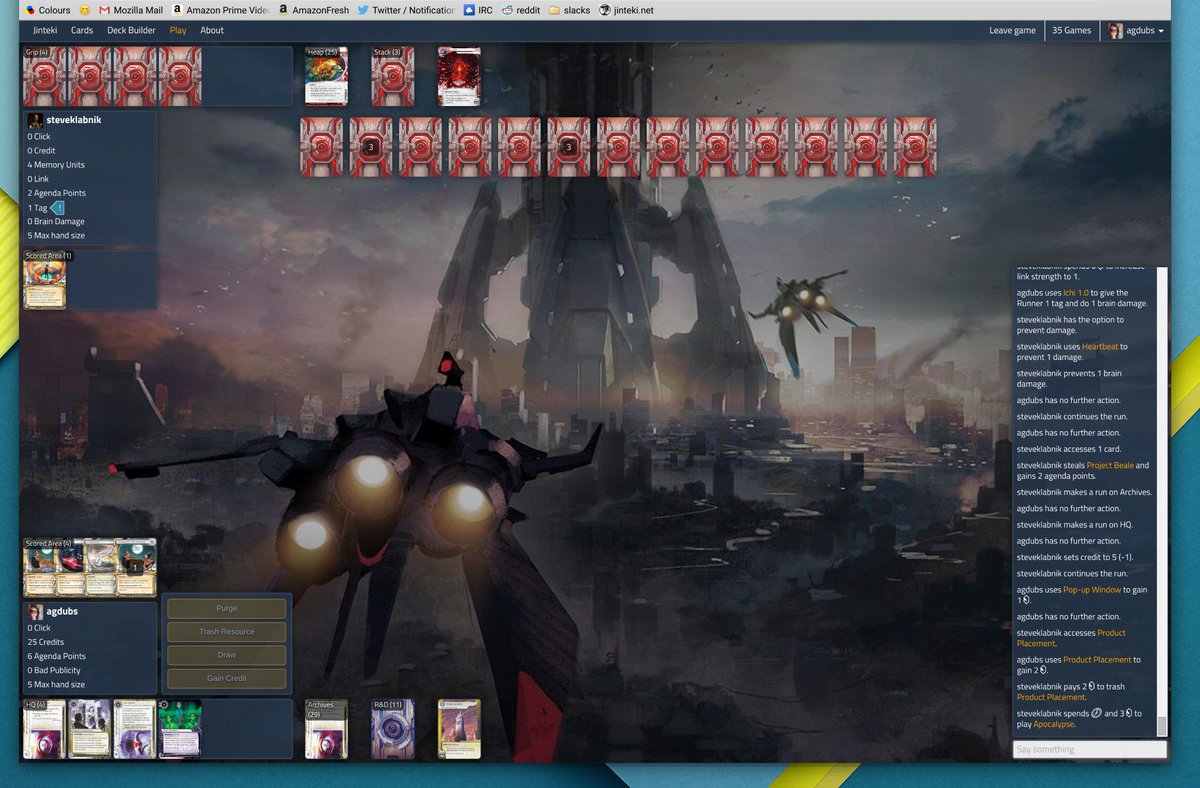Click the Trash Resource button
This screenshot has width=1200, height=788.
pos(226,631)
